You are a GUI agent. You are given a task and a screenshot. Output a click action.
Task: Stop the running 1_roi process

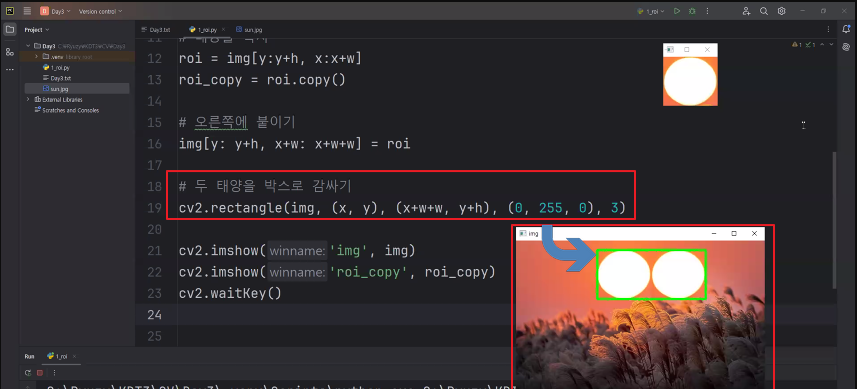(x=40, y=373)
